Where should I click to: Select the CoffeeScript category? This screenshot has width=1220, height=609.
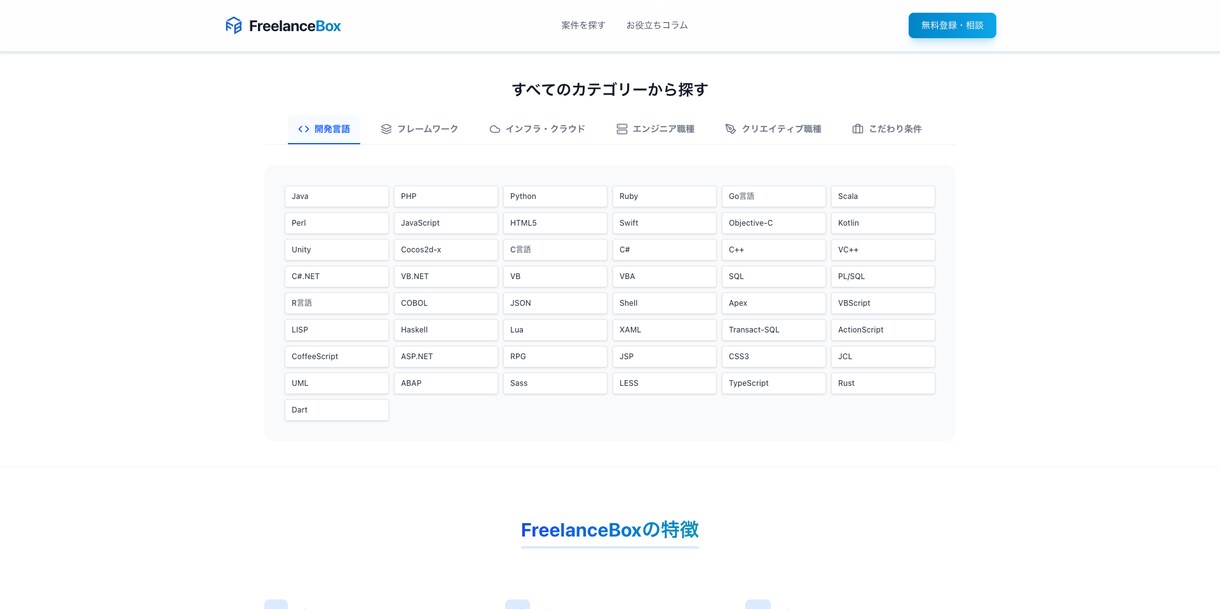(x=337, y=357)
